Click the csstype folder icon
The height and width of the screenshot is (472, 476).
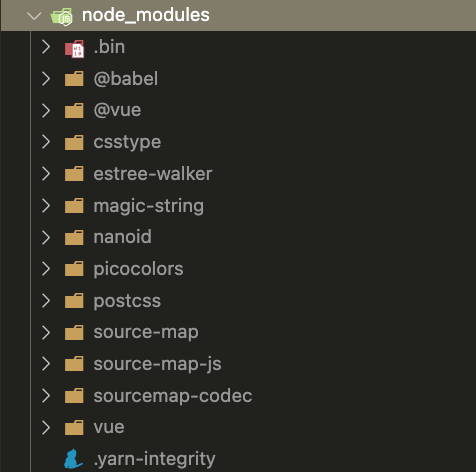(74, 142)
